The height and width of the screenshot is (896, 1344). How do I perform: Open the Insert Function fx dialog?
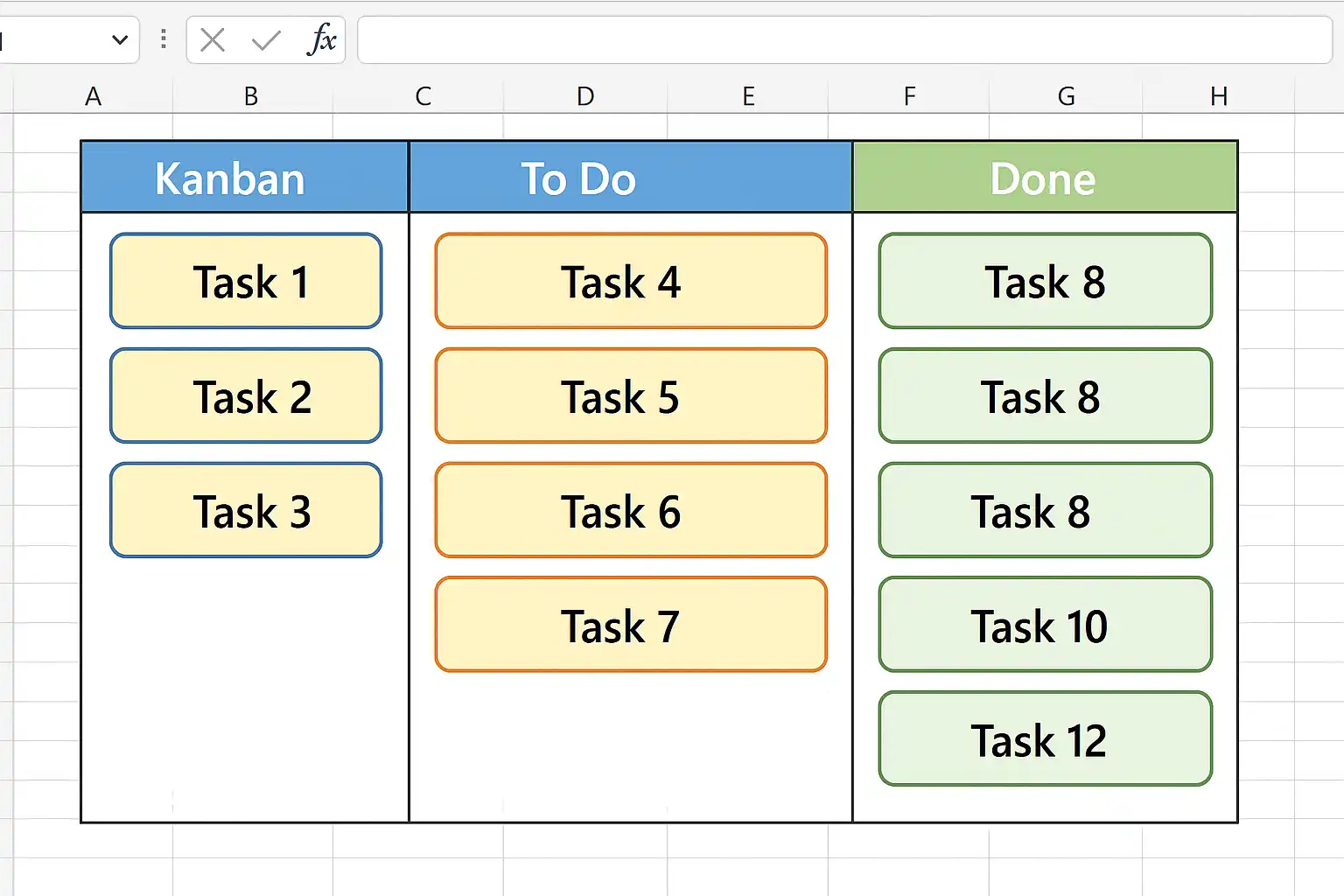pos(321,40)
